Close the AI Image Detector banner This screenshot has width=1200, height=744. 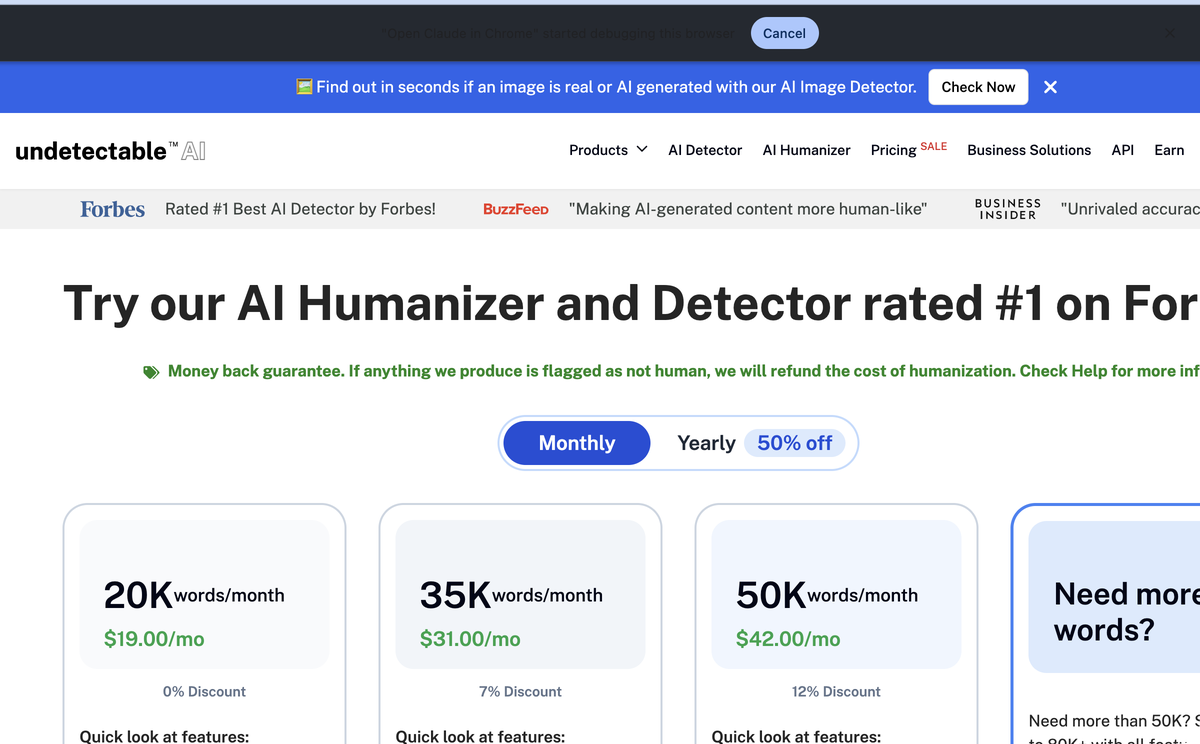pyautogui.click(x=1050, y=87)
